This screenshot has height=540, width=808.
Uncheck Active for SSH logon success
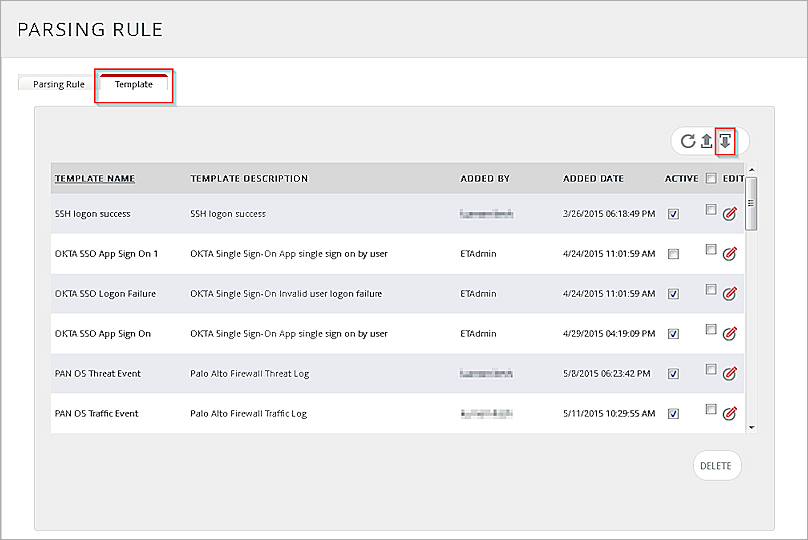(673, 214)
